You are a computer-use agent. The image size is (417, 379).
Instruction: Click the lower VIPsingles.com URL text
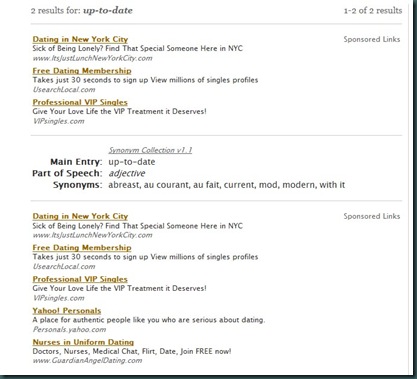59,298
